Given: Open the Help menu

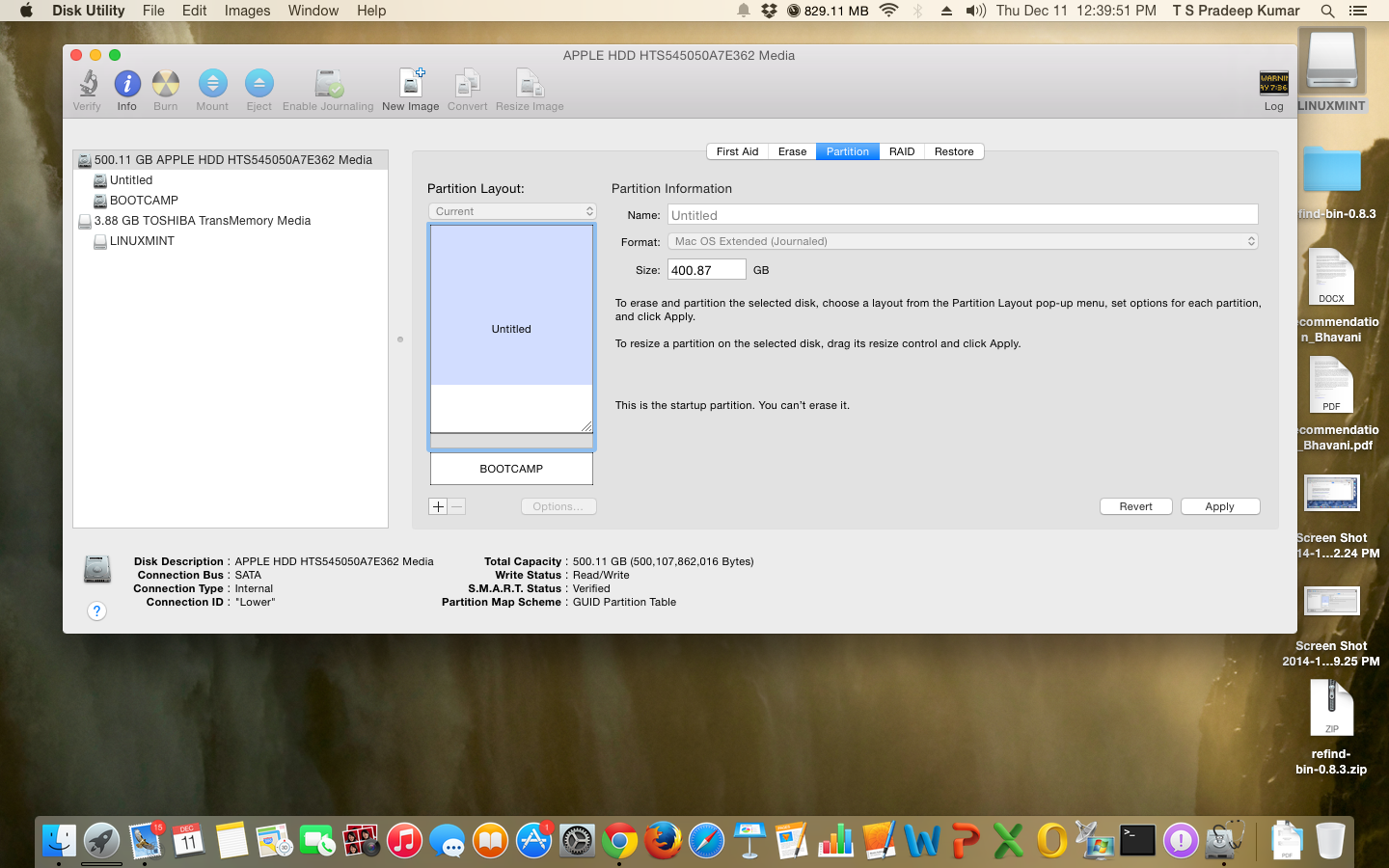Looking at the screenshot, I should click(x=371, y=11).
